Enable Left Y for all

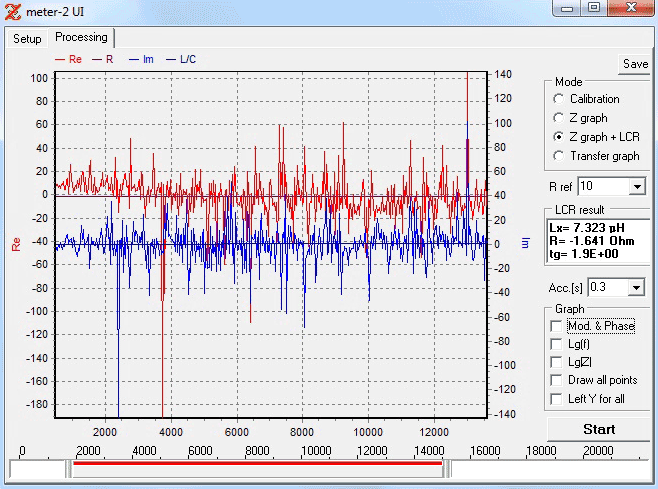point(557,399)
